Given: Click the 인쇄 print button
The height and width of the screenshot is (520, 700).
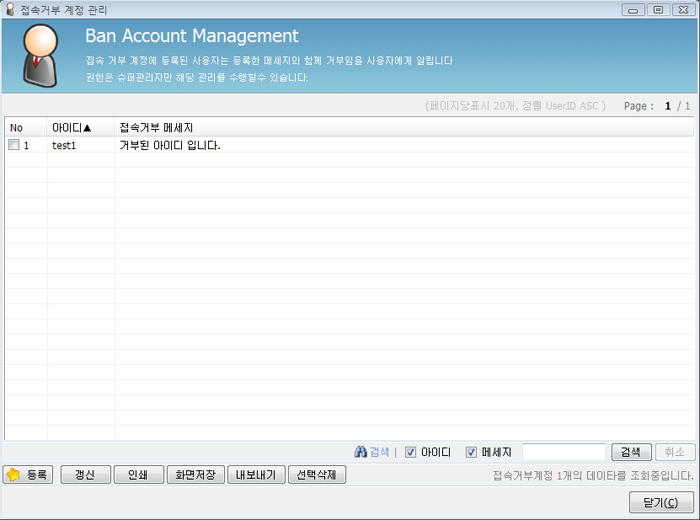Looking at the screenshot, I should 138,474.
